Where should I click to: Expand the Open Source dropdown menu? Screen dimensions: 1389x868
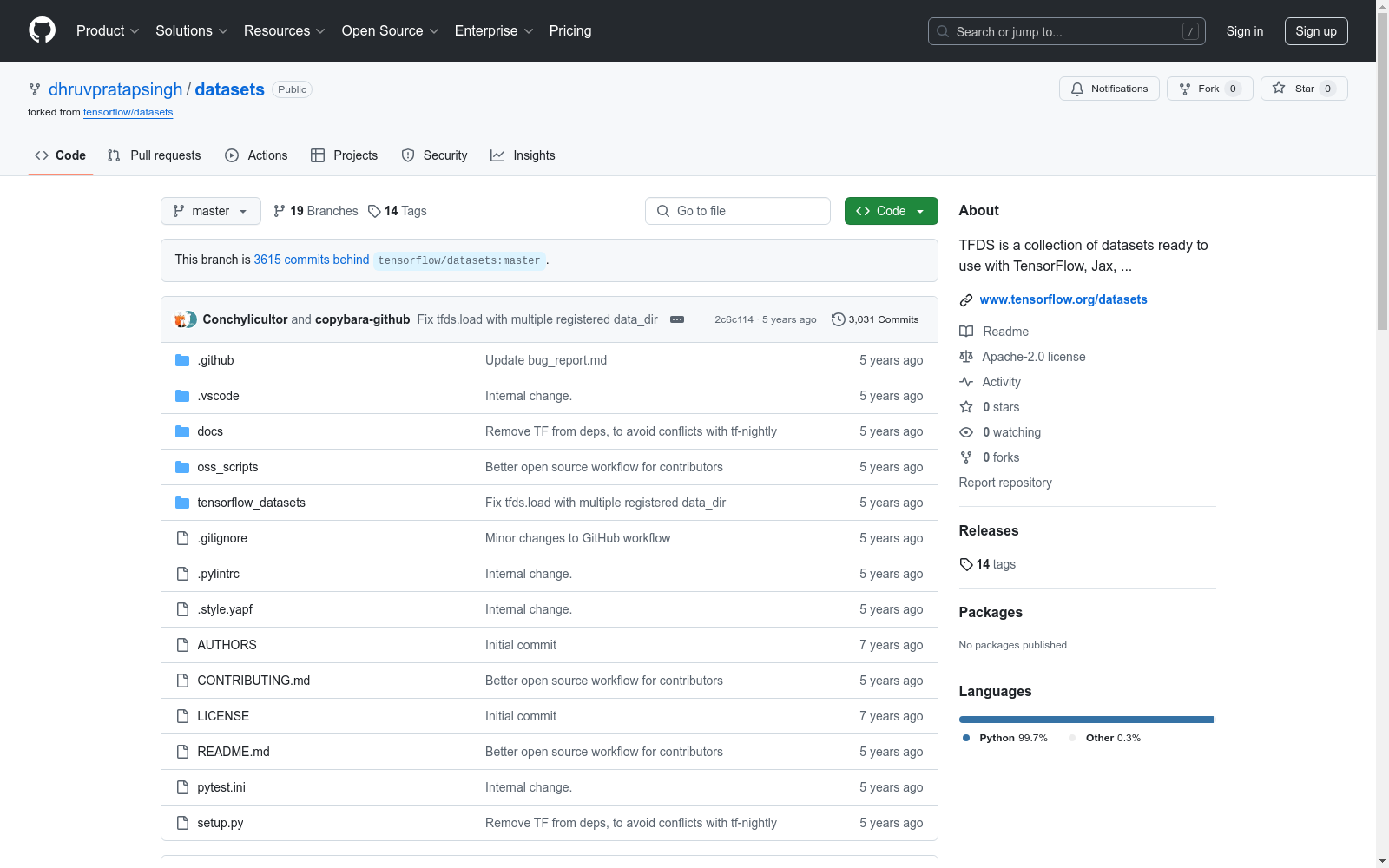390,30
